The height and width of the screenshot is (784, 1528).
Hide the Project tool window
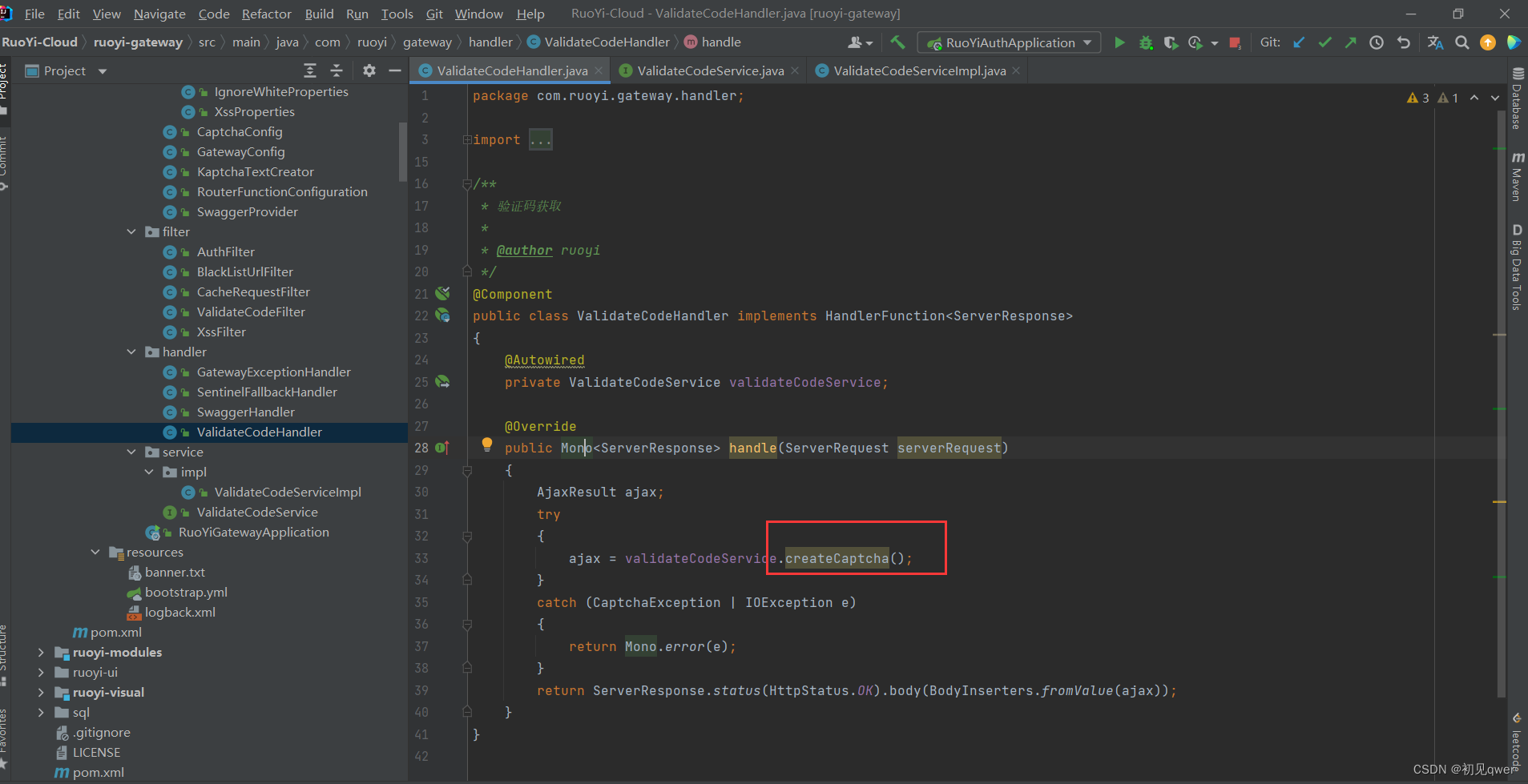pyautogui.click(x=394, y=70)
